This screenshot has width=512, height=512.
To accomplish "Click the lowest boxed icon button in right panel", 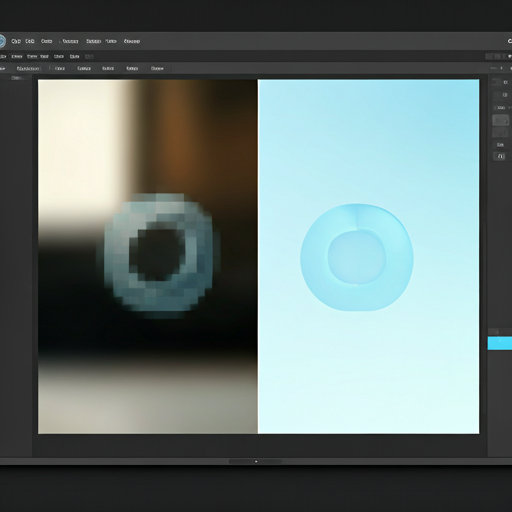I will click(x=500, y=156).
